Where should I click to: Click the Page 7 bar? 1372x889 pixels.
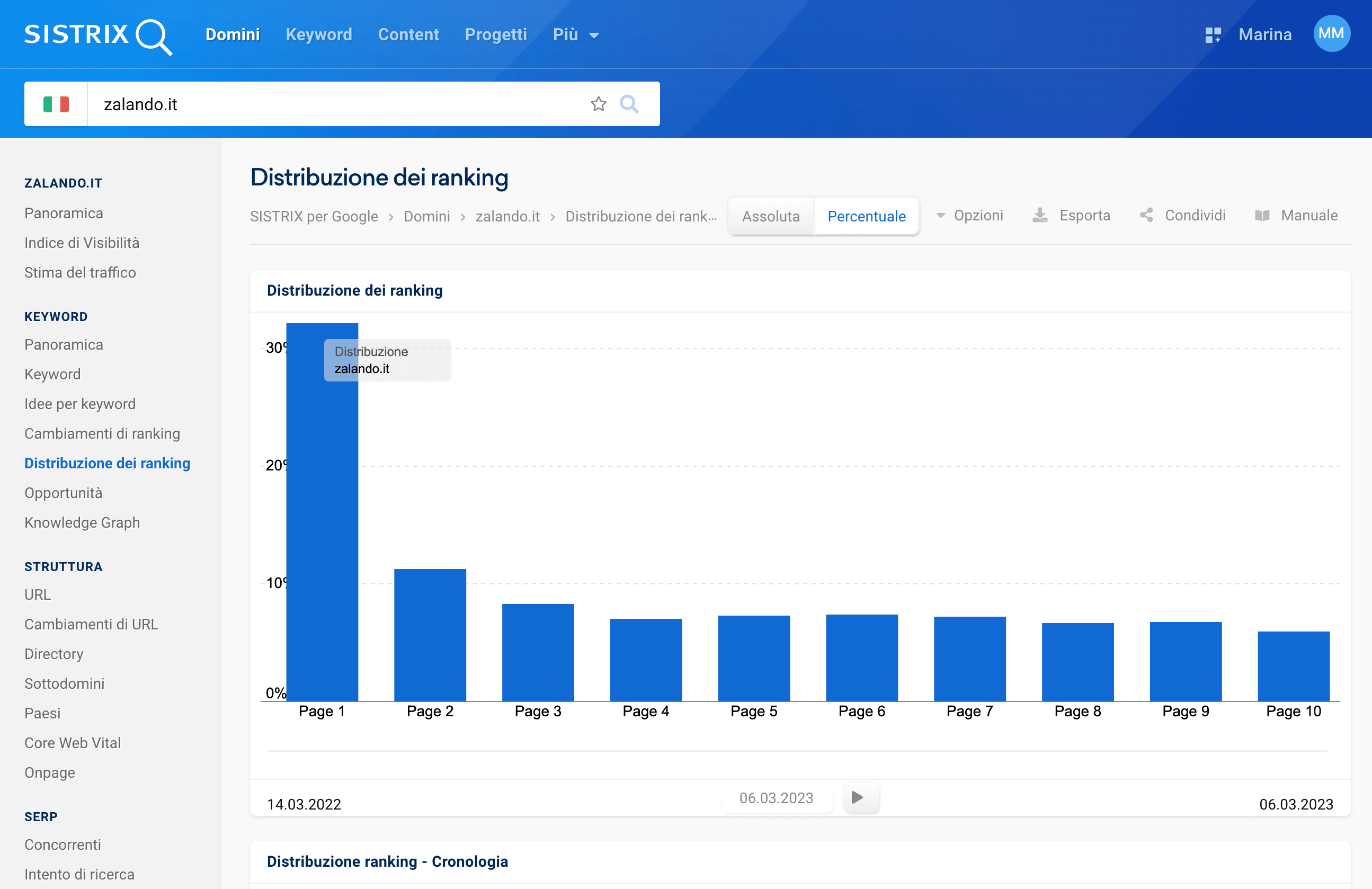click(969, 659)
